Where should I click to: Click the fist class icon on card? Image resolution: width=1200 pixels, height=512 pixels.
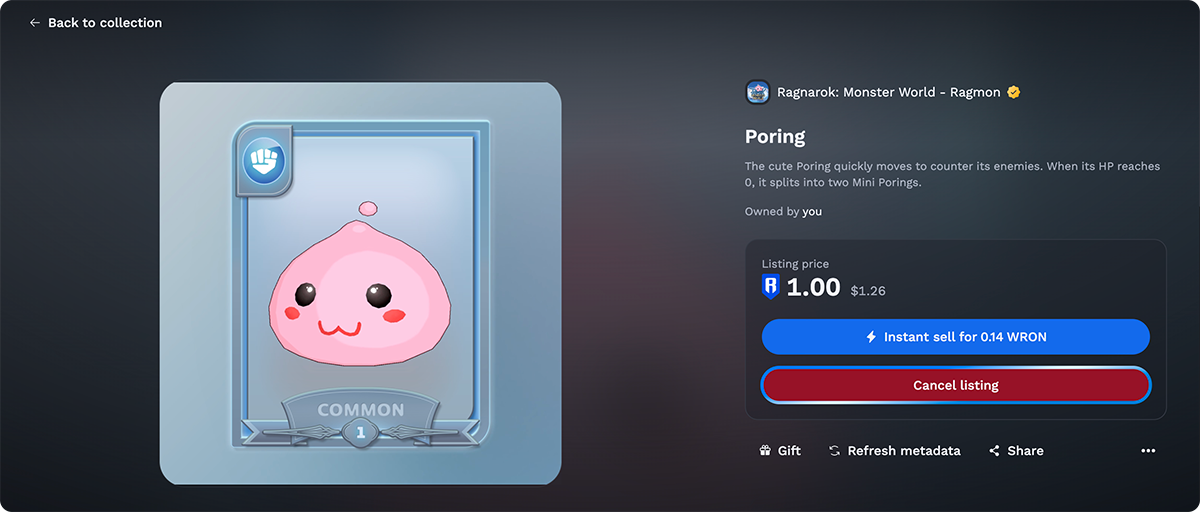tap(264, 160)
